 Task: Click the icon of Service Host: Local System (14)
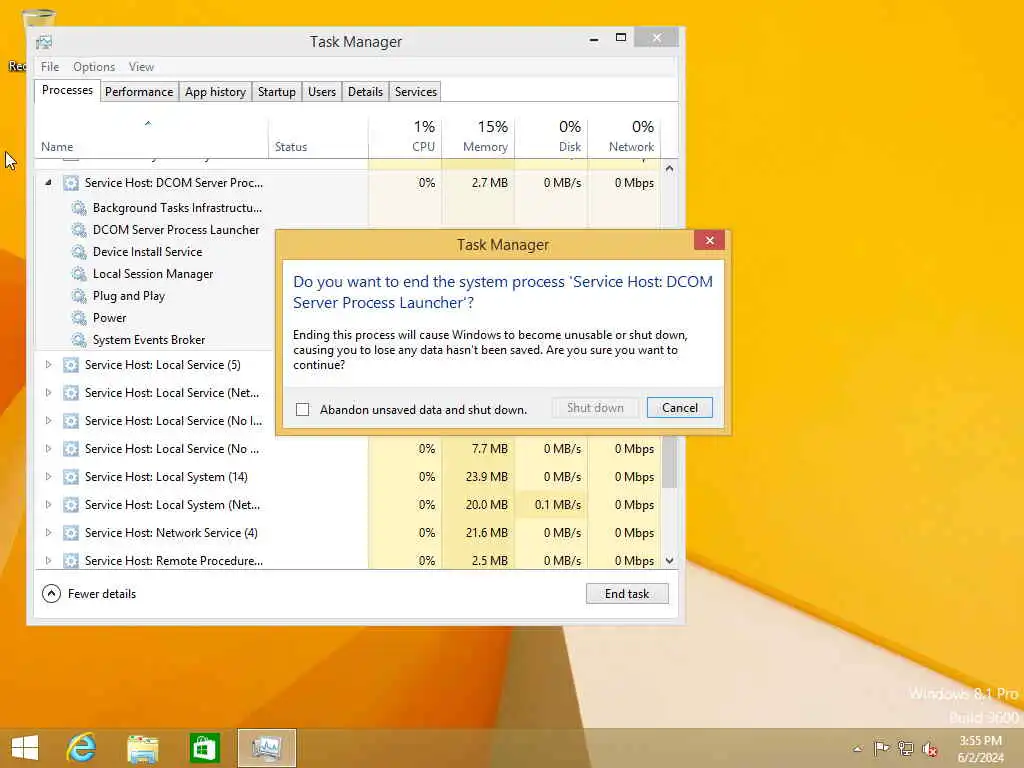71,477
